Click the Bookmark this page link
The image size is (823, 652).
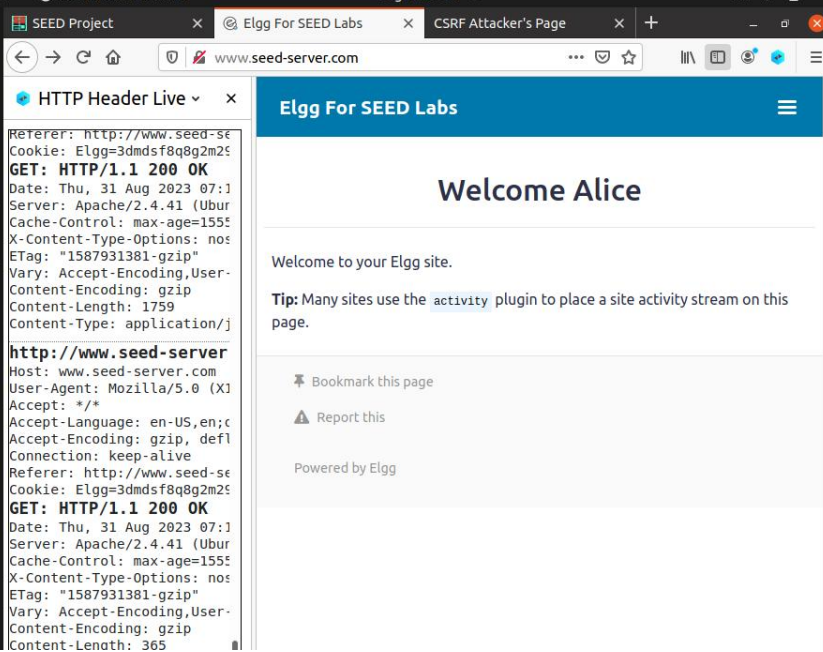click(x=373, y=381)
